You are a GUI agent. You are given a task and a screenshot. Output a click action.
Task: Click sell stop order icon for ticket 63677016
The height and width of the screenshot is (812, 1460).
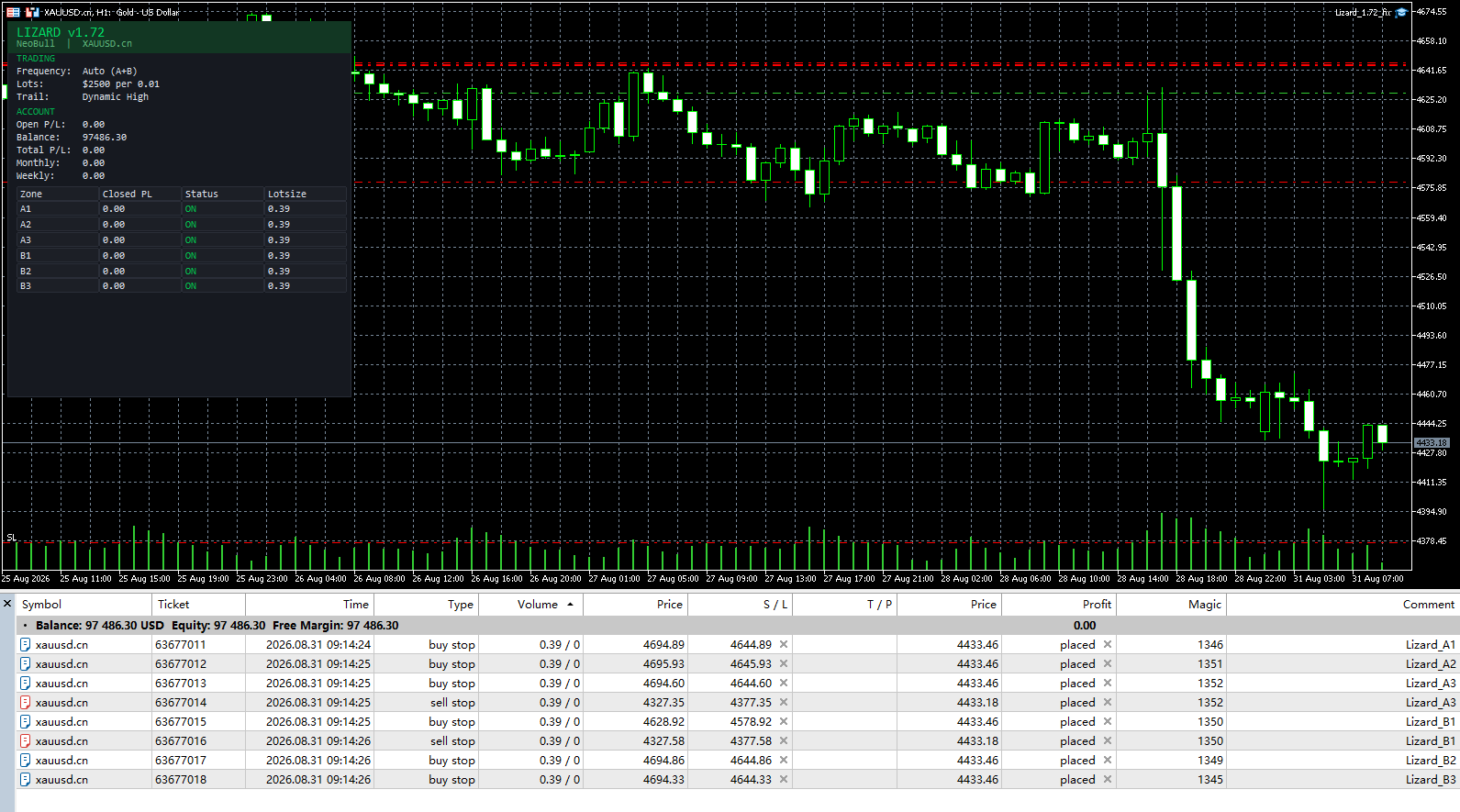[26, 740]
